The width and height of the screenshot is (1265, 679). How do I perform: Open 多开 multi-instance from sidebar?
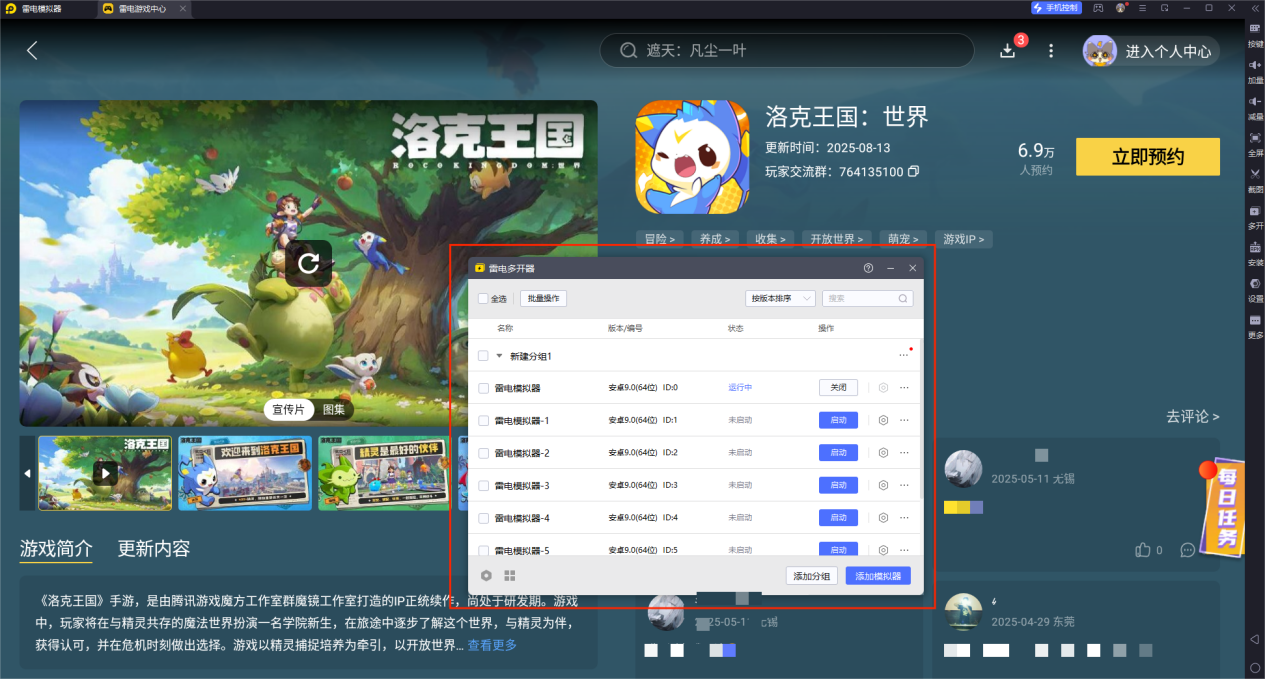coord(1255,215)
